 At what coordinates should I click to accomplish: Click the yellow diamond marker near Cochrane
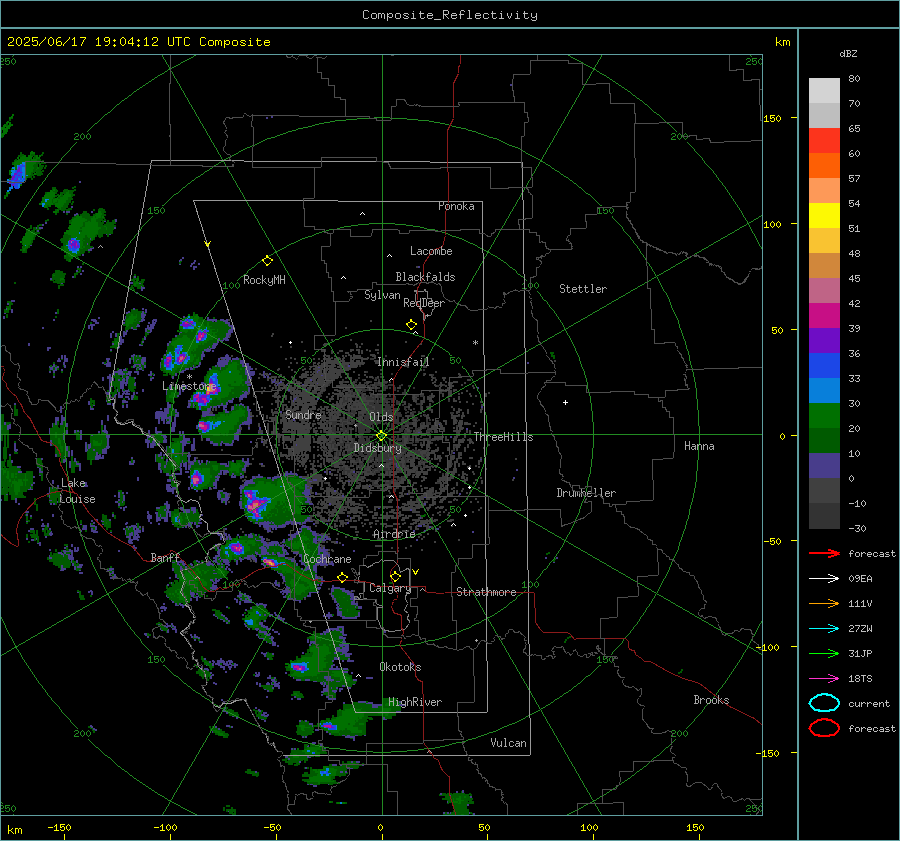[342, 577]
